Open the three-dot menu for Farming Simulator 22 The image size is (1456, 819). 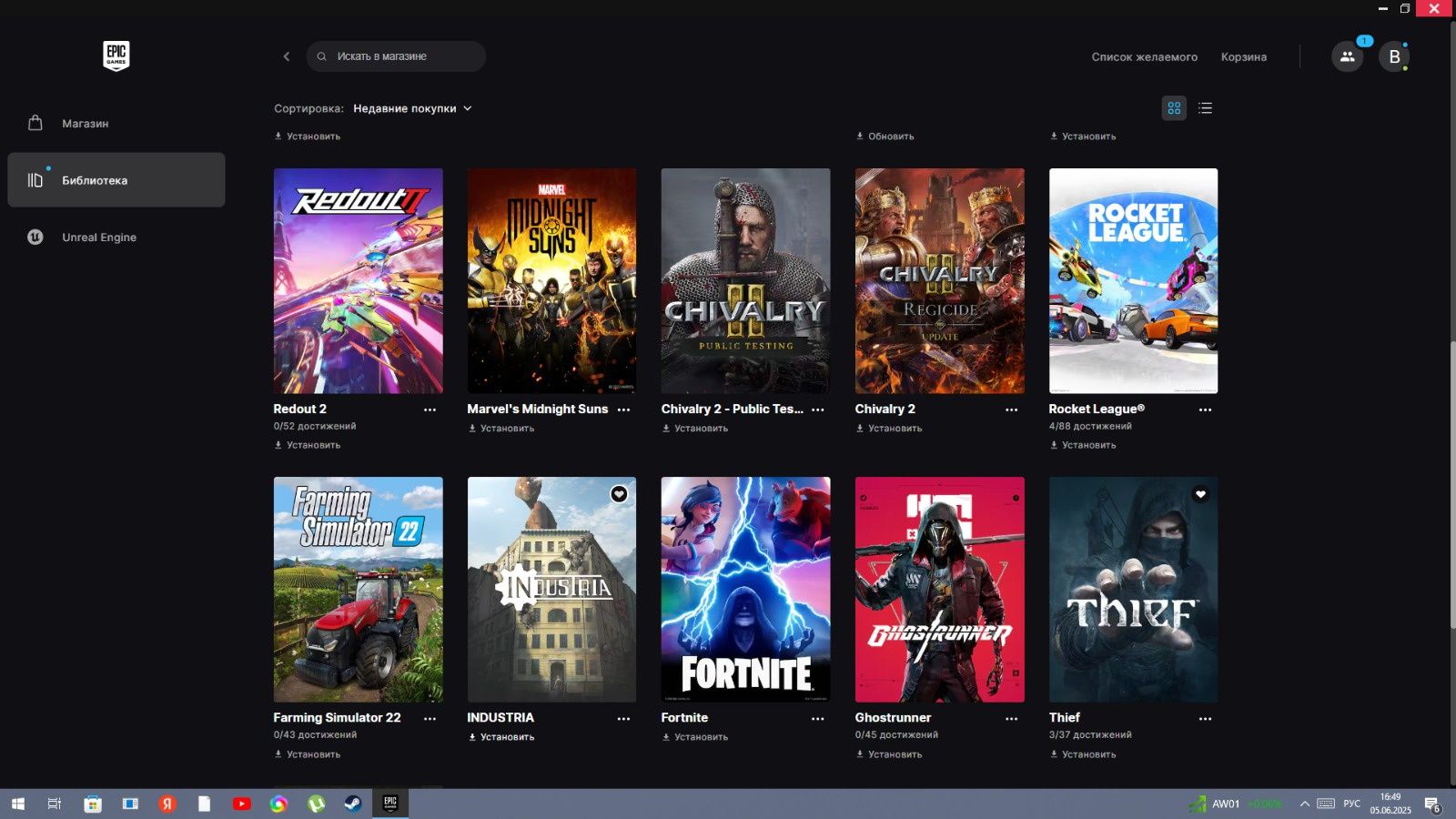[x=430, y=718]
